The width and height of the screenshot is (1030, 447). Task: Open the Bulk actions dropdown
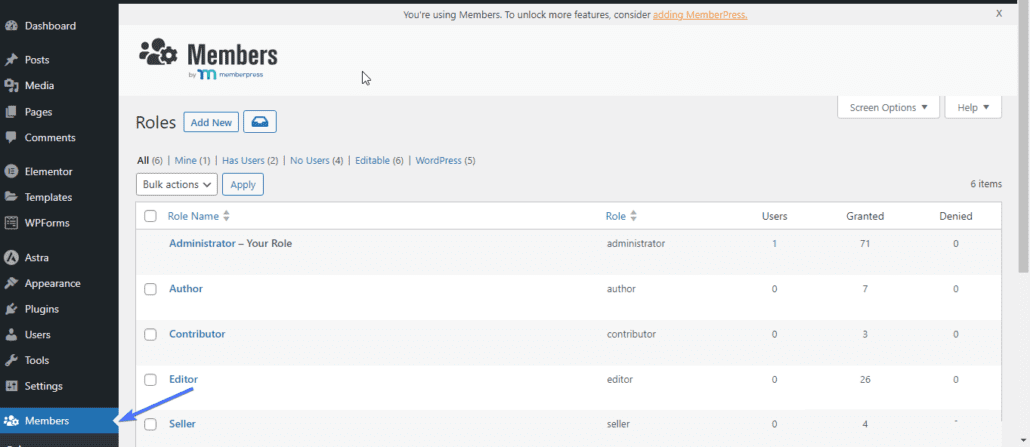coord(177,185)
